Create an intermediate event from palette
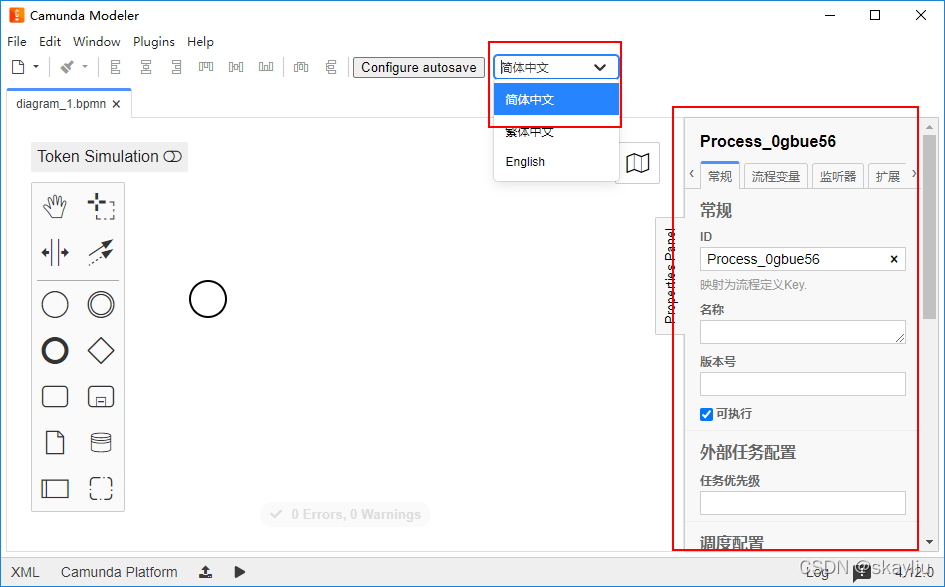Screen dimensions: 945x587 point(101,304)
